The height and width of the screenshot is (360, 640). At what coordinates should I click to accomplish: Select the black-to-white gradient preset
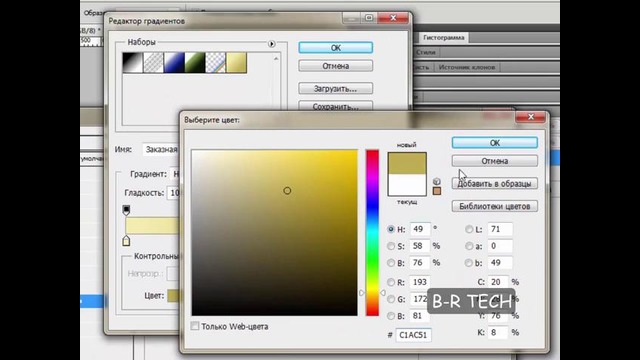(133, 63)
